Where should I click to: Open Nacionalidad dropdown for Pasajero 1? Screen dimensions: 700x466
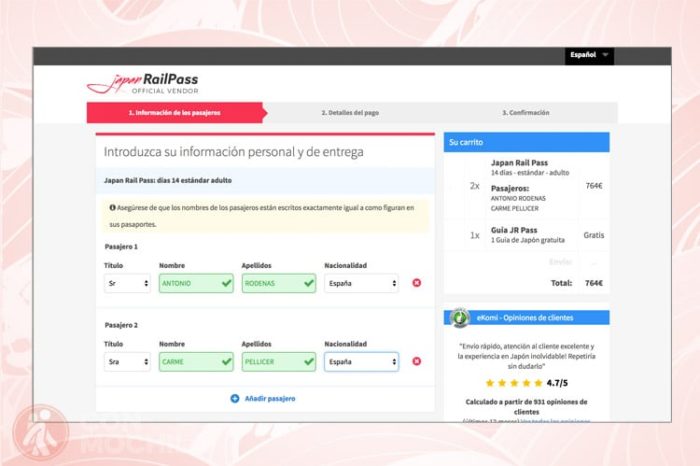[x=361, y=283]
